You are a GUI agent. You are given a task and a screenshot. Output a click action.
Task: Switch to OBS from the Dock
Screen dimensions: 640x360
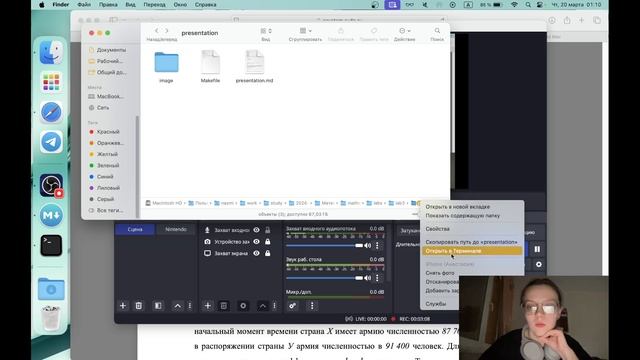click(51, 185)
